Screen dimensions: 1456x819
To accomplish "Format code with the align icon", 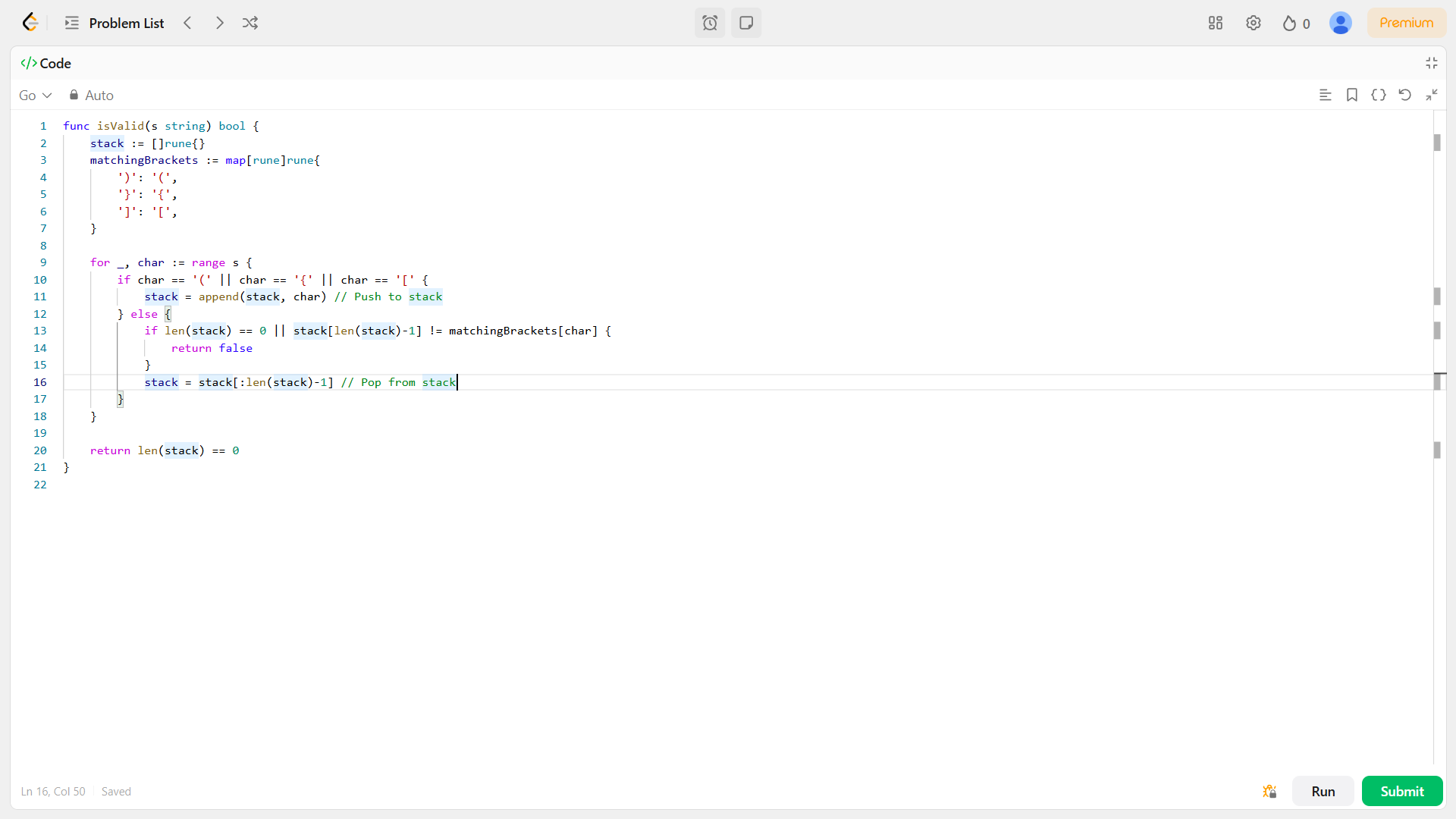I will point(1326,95).
